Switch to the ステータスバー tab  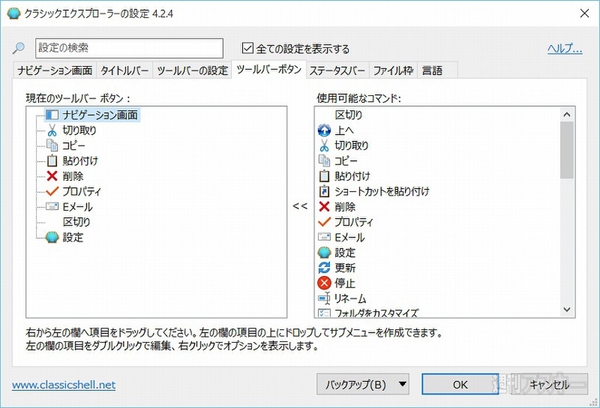[x=337, y=70]
